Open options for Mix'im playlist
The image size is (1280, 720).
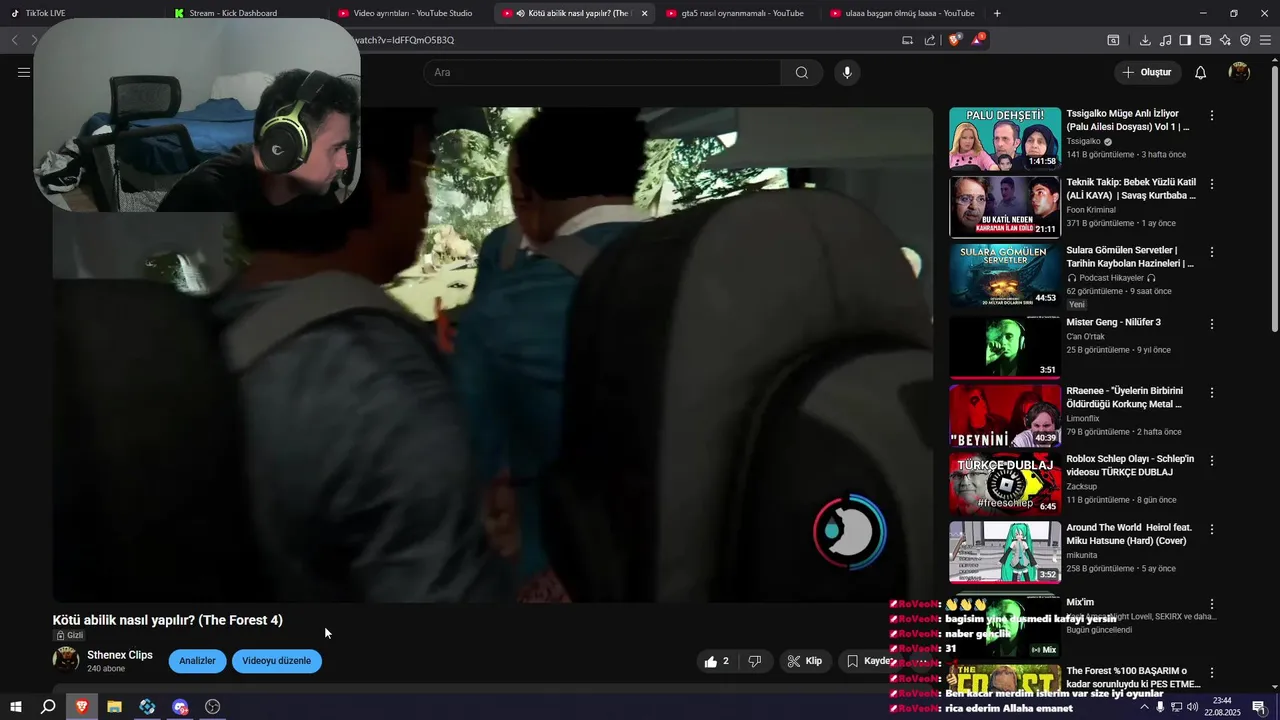pos(1211,604)
